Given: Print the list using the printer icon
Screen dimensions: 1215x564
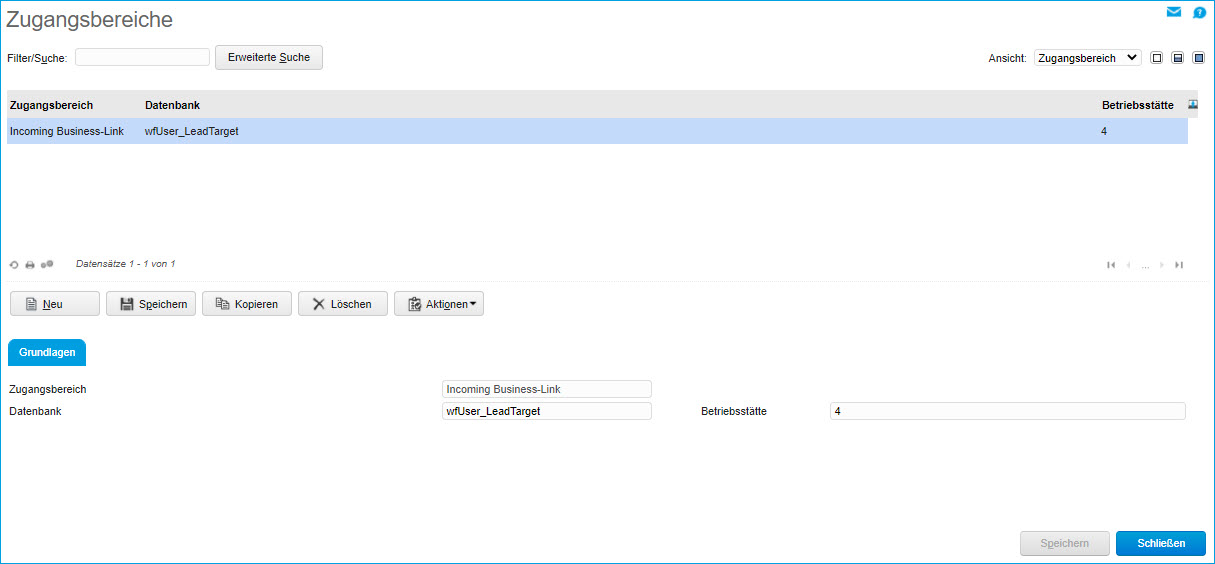Looking at the screenshot, I should coord(30,265).
